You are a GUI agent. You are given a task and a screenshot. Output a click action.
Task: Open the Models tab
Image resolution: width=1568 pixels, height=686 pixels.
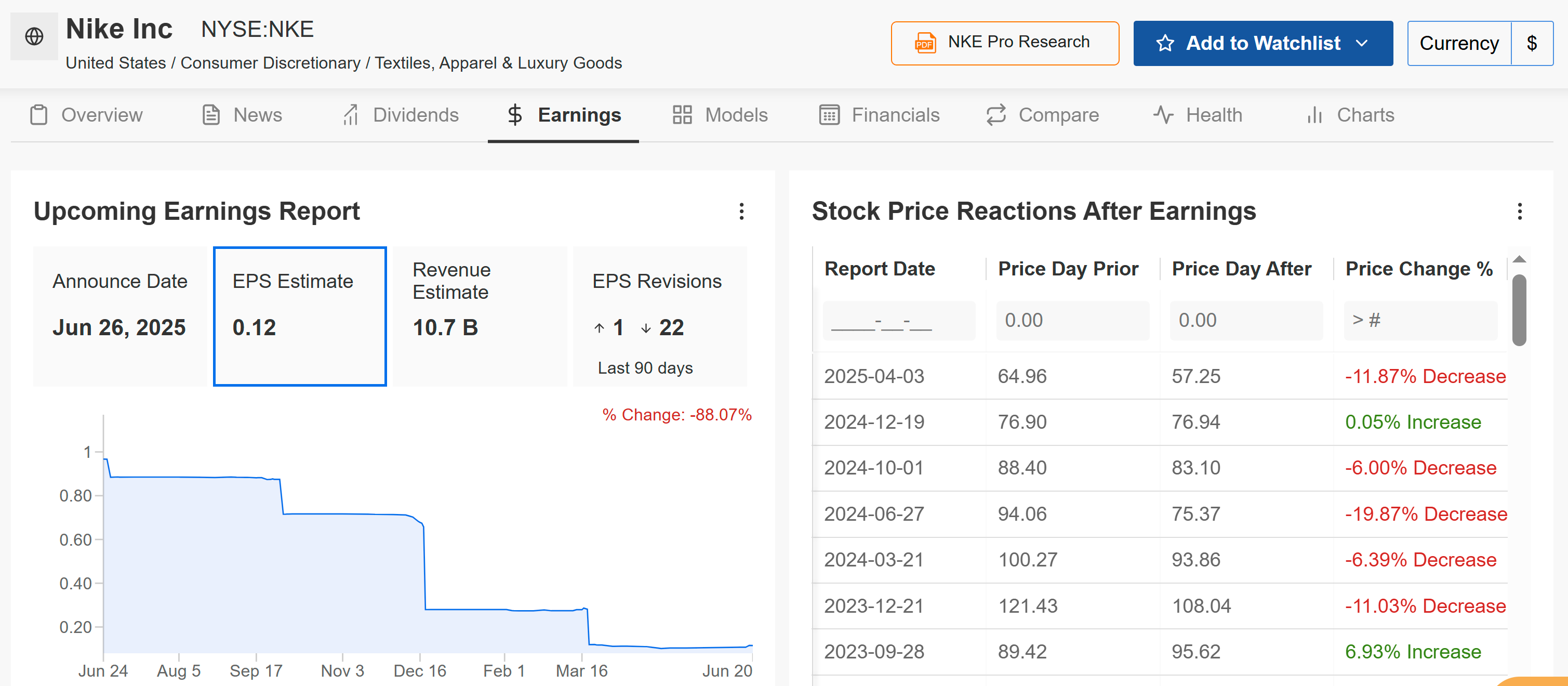point(721,115)
